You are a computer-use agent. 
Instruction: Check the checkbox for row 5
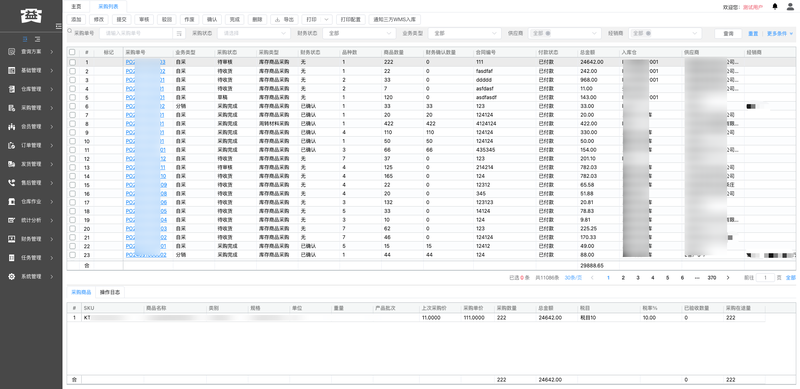(72, 98)
